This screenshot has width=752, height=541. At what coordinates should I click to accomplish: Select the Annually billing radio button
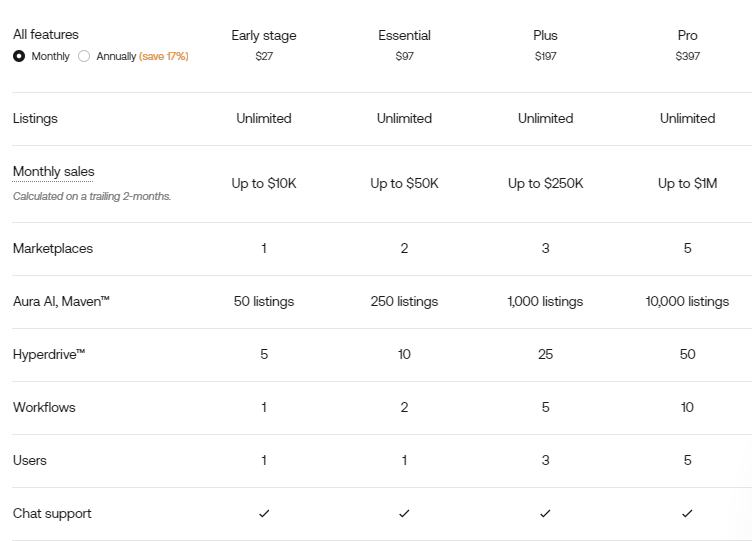[84, 56]
